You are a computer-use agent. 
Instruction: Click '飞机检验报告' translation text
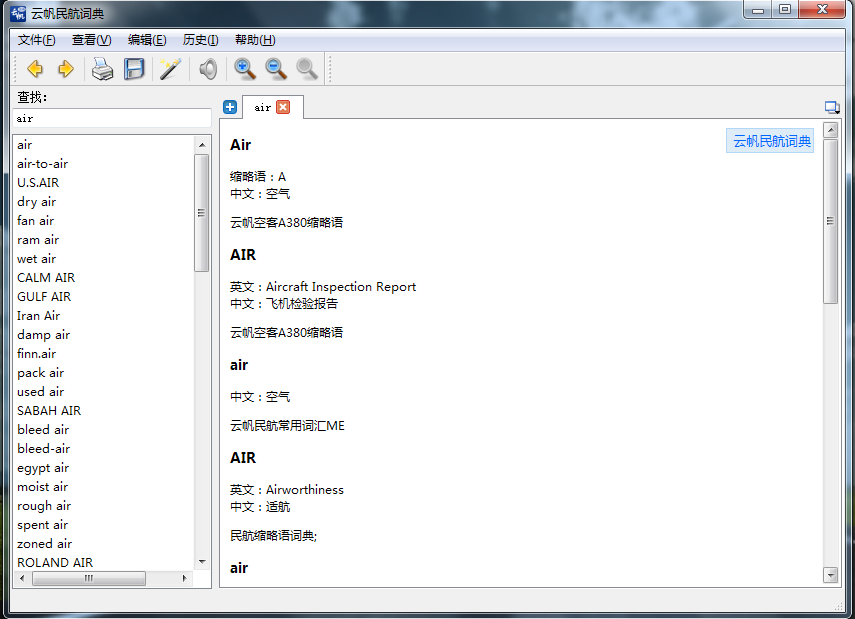[x=302, y=304]
